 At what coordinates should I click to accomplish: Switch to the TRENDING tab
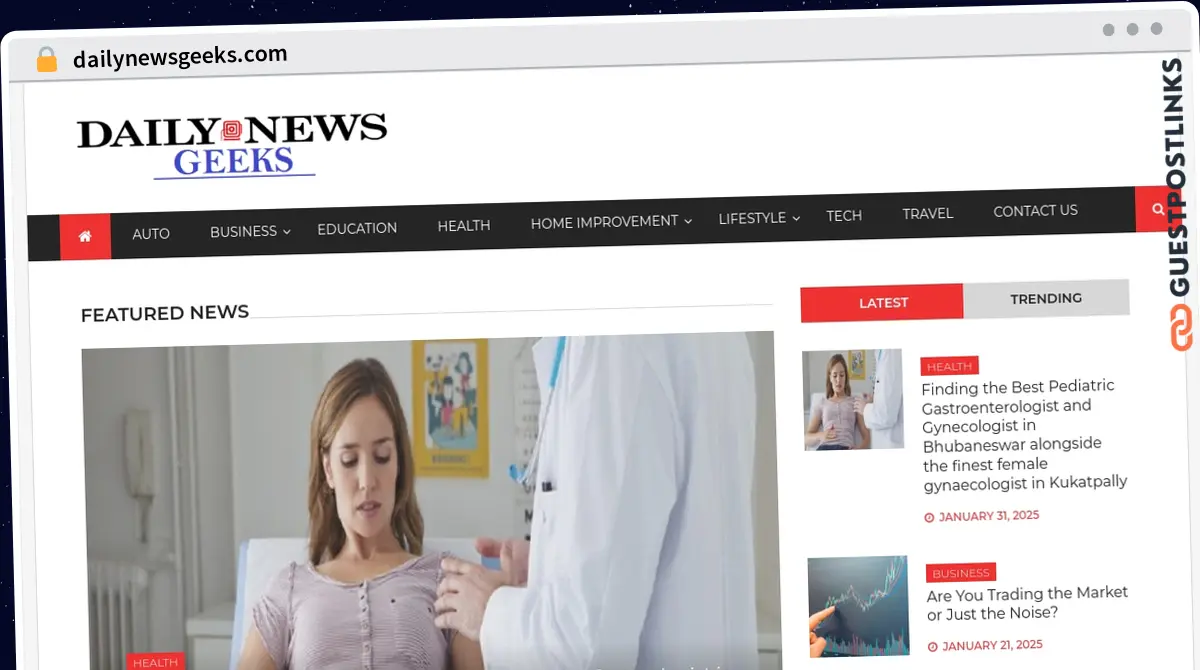tap(1046, 297)
